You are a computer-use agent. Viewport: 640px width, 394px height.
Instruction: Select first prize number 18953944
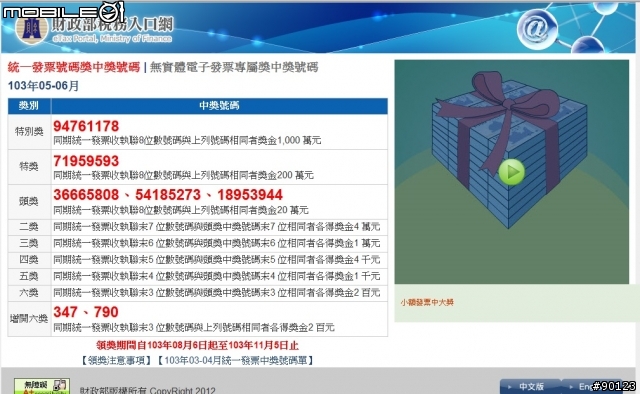250,195
